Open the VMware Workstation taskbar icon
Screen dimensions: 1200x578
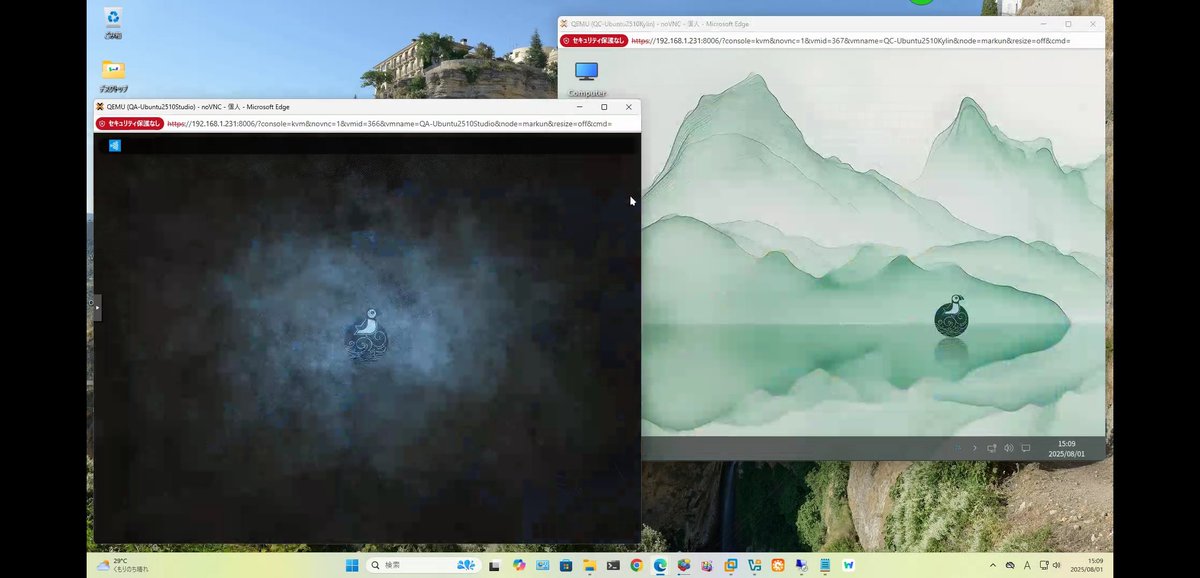click(x=731, y=565)
